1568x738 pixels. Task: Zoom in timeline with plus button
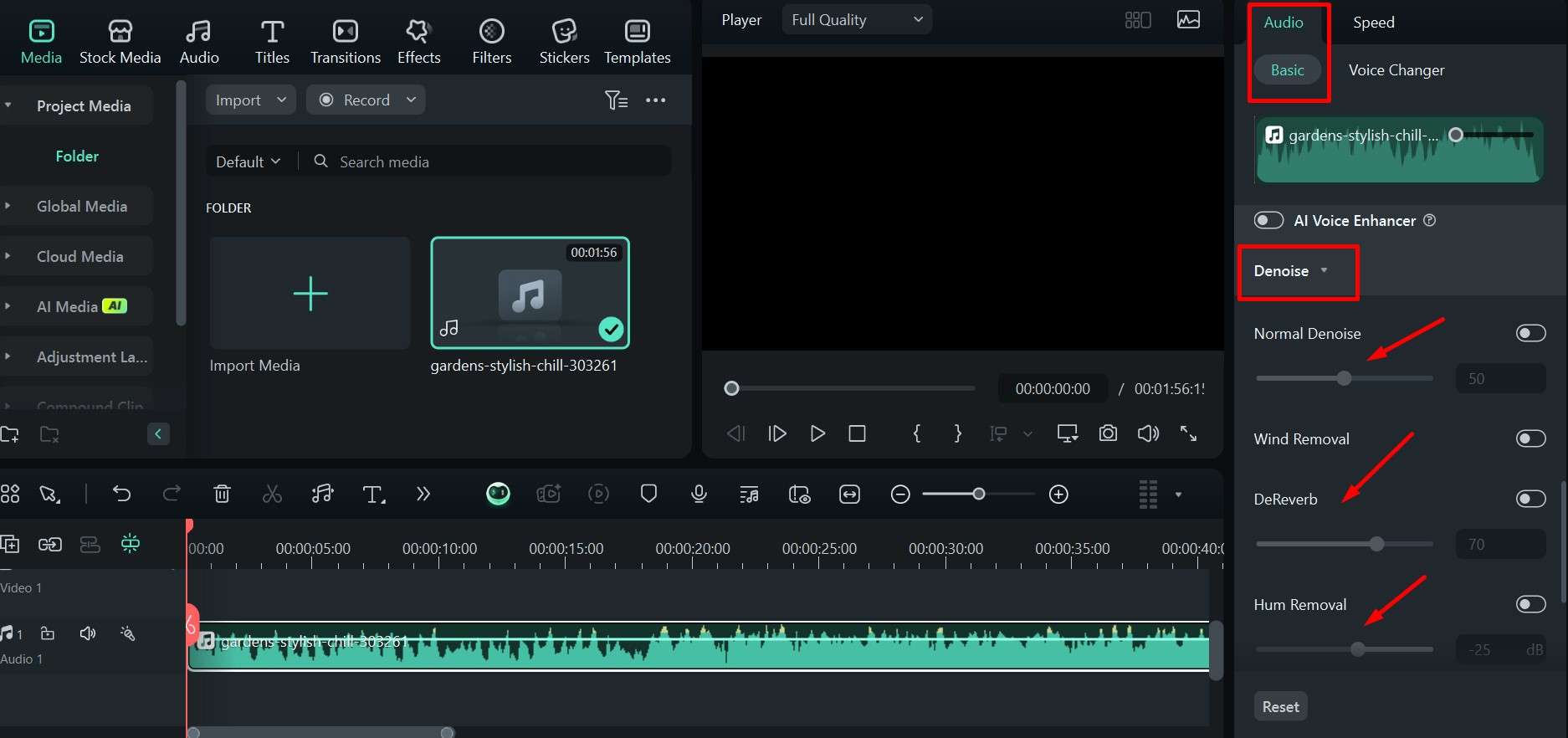click(x=1058, y=495)
